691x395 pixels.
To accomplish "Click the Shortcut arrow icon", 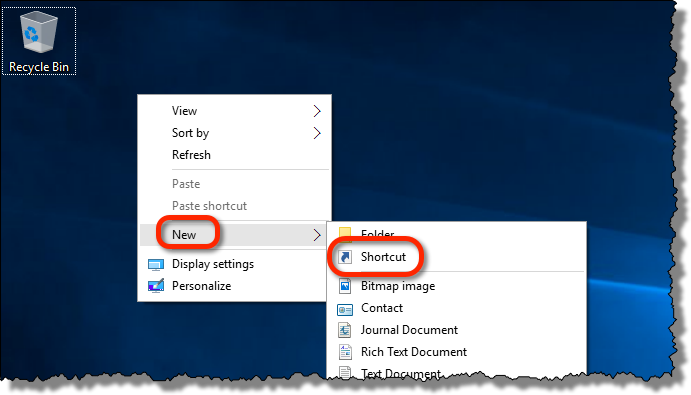I will click(345, 257).
